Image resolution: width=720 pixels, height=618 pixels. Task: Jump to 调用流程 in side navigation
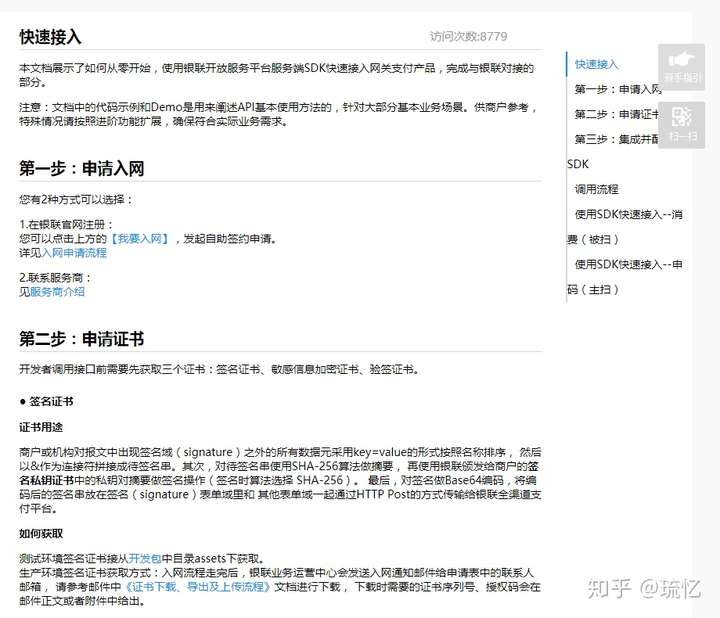(x=596, y=189)
